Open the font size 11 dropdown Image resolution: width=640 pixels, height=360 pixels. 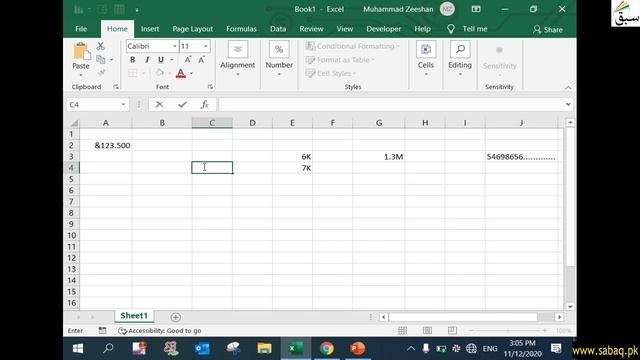tap(206, 46)
